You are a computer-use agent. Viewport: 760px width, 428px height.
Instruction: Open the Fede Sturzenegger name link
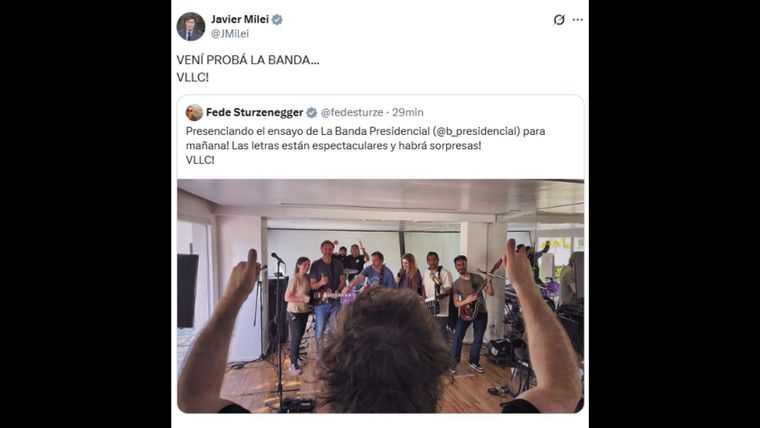click(254, 112)
